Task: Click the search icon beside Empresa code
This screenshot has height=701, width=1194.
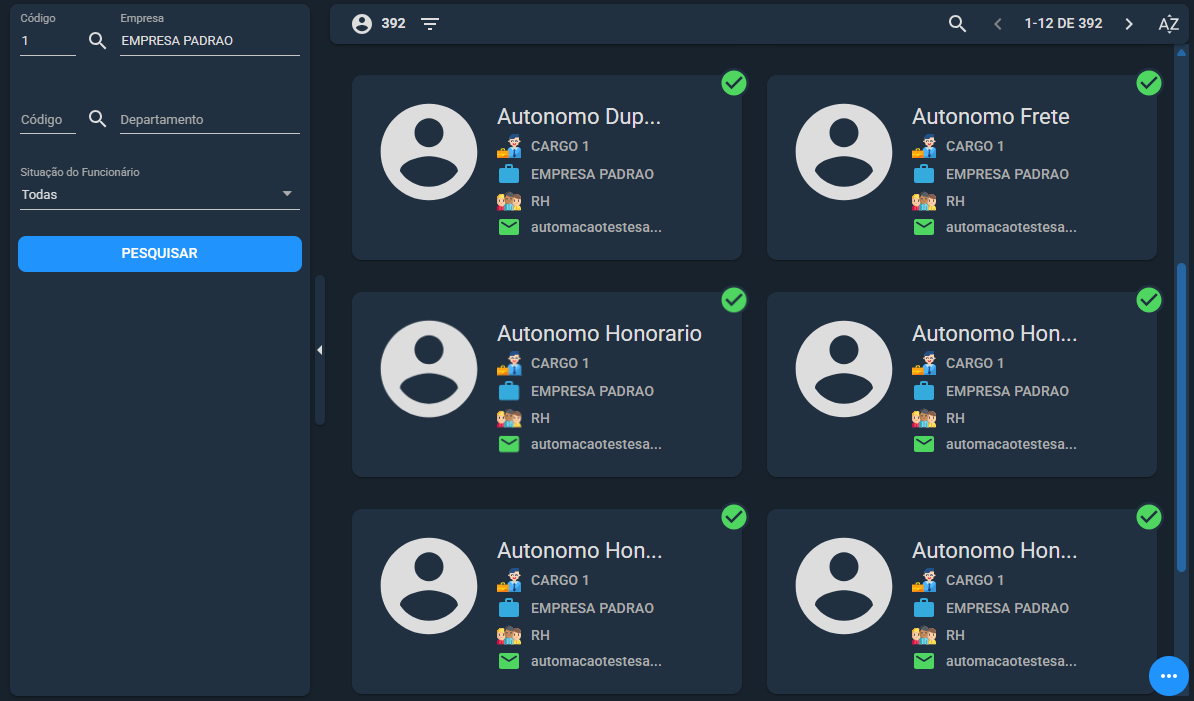Action: click(97, 40)
